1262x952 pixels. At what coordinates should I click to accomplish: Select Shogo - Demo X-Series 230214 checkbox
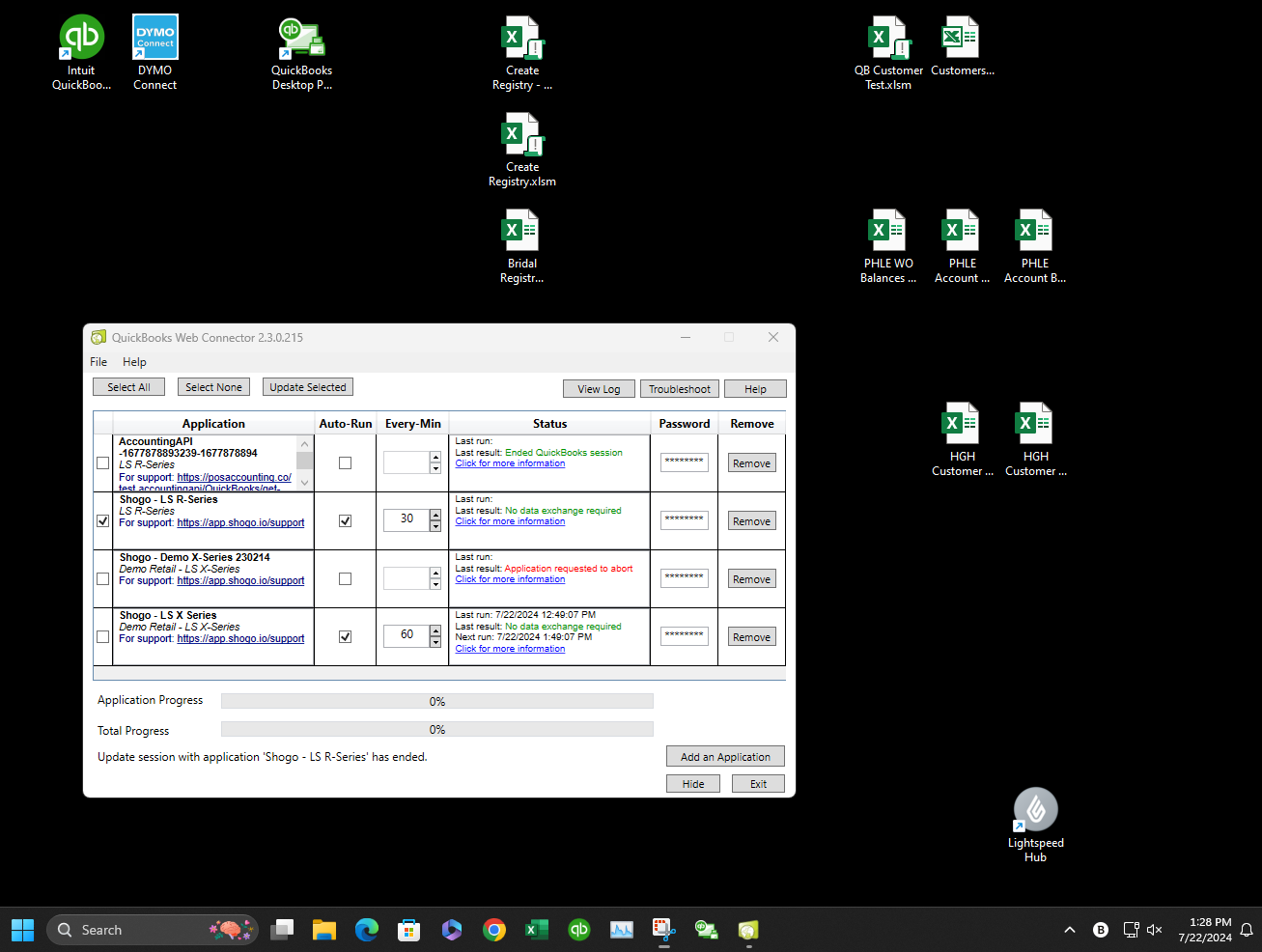point(103,579)
